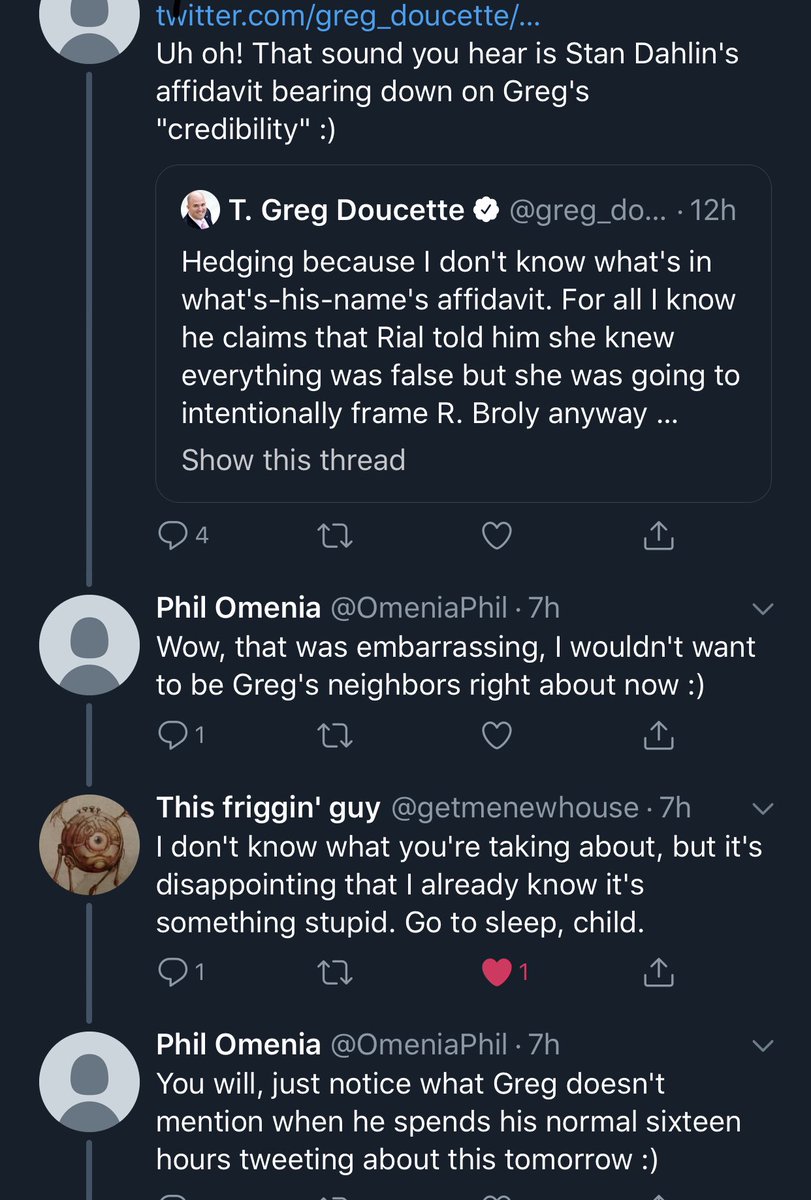This screenshot has height=1200, width=811.
Task: Share the Stan Dahlin affidavit tweet
Action: pyautogui.click(x=658, y=537)
